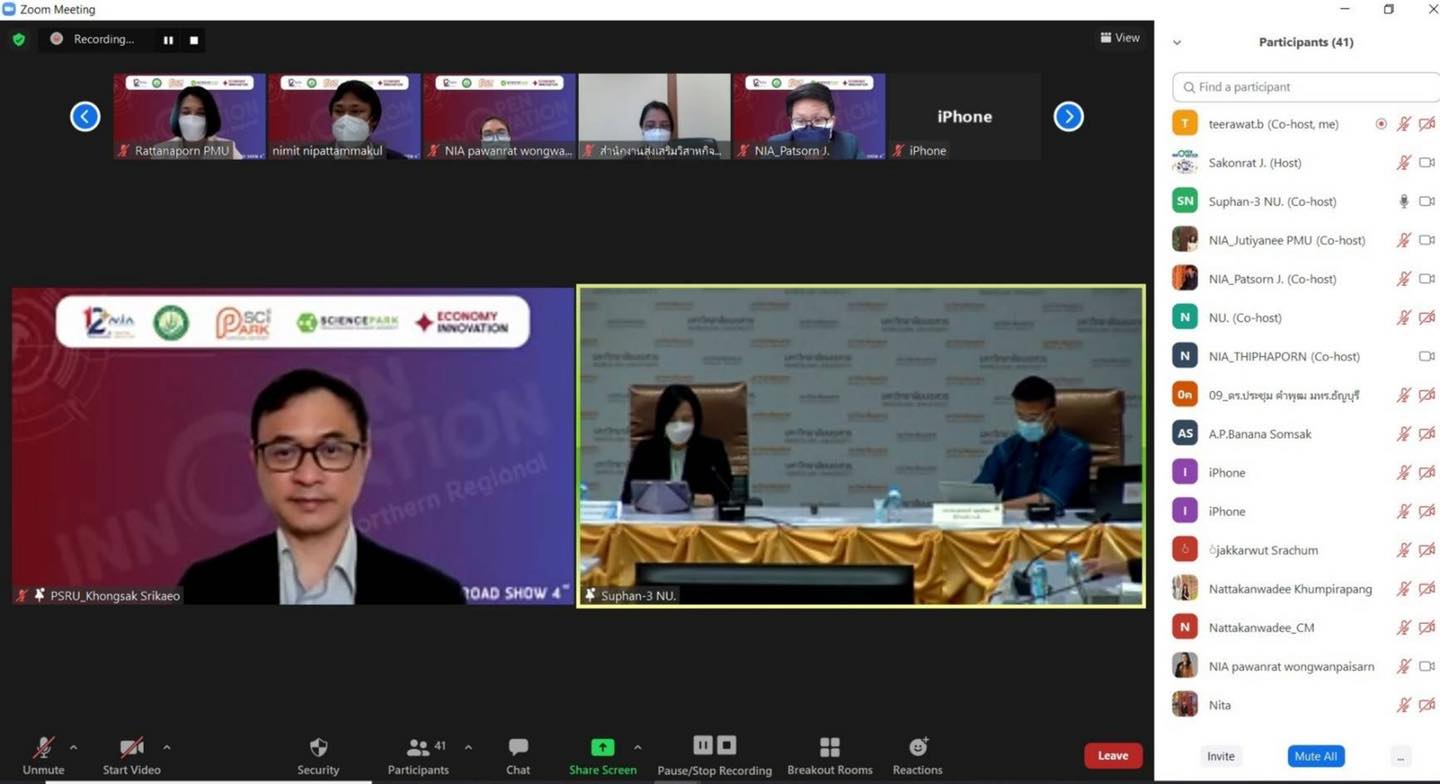Open the Participants icon in toolbar
1440x784 pixels.
[418, 747]
